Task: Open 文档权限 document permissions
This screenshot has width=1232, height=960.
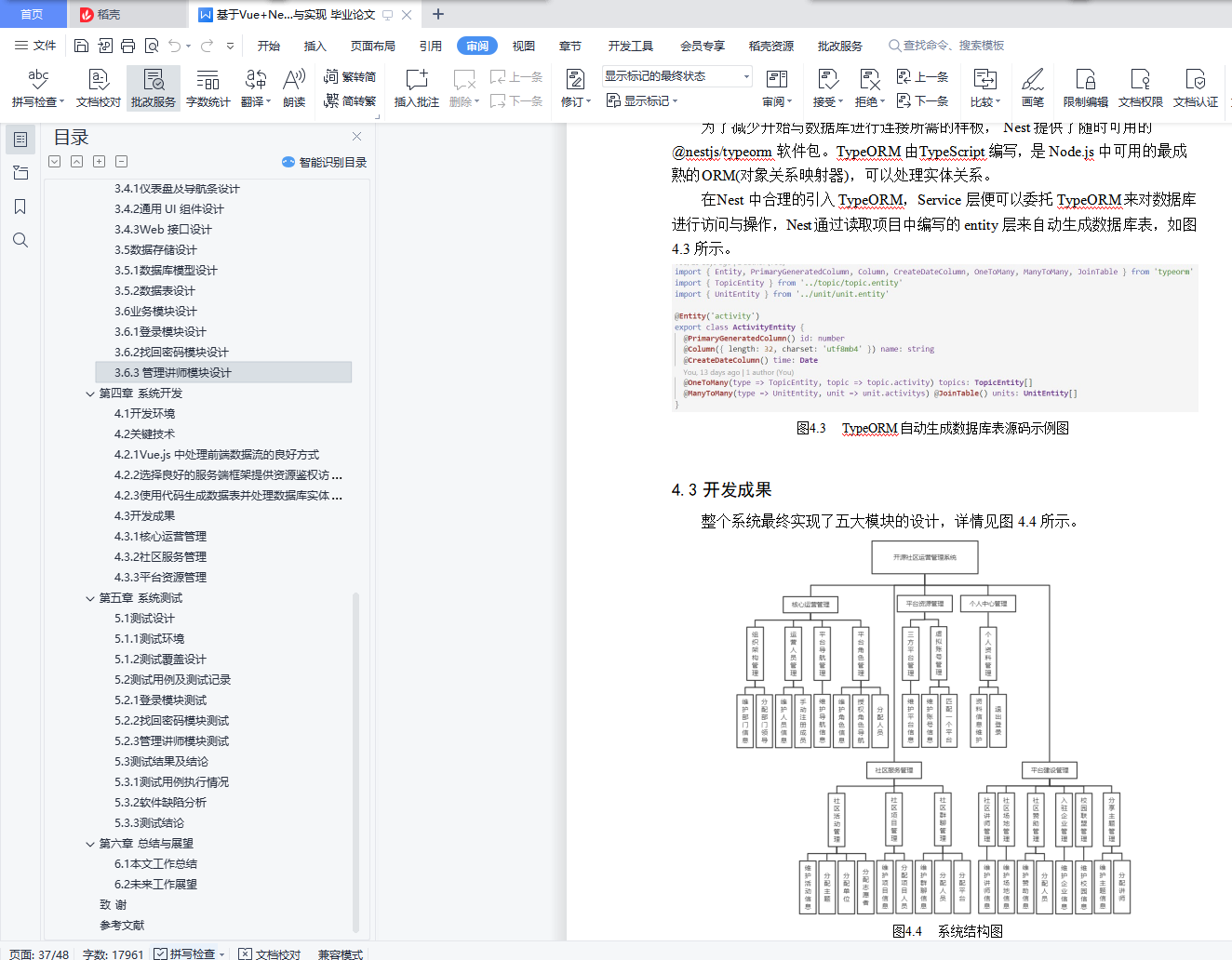Action: point(1141,88)
